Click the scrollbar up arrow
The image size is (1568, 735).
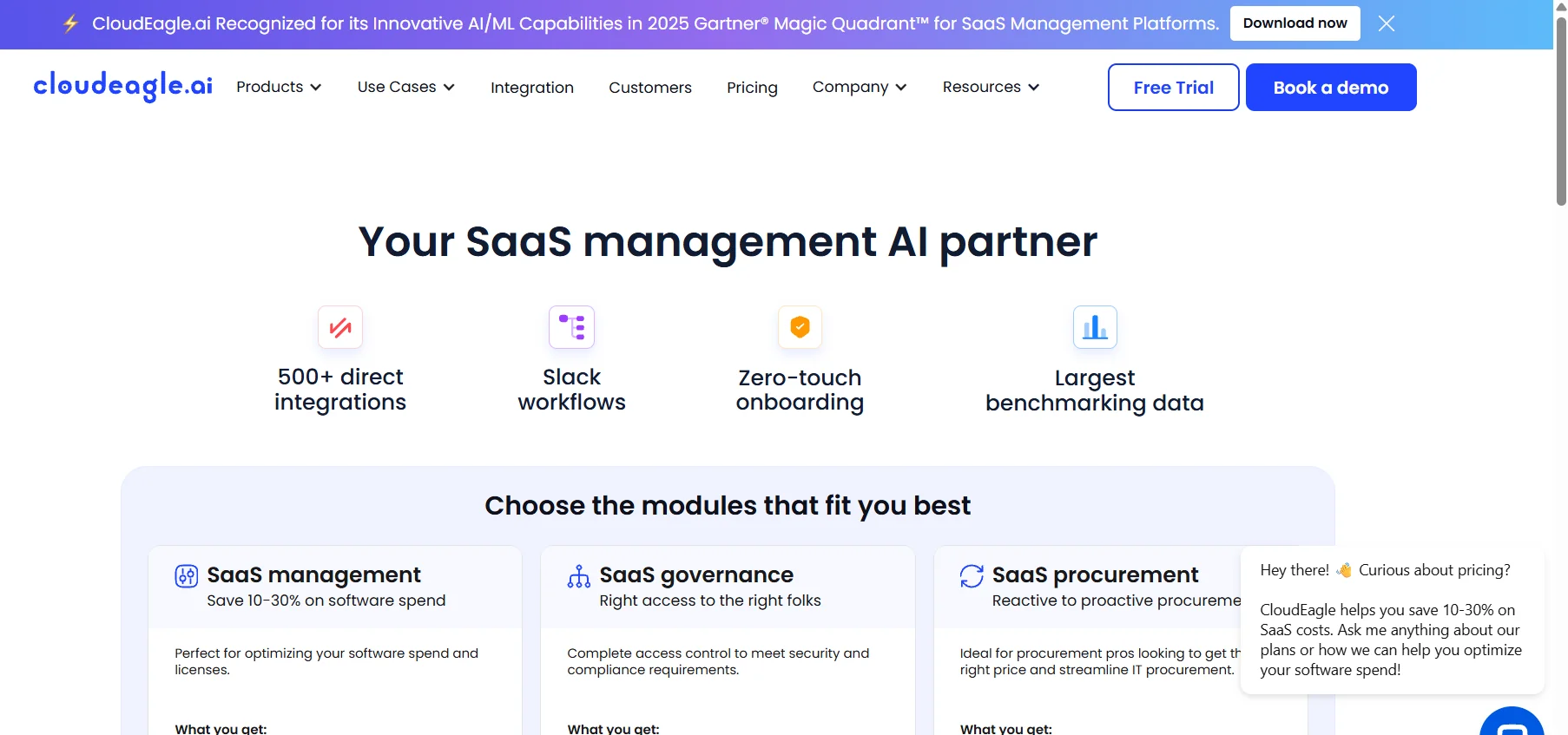pos(1561,7)
